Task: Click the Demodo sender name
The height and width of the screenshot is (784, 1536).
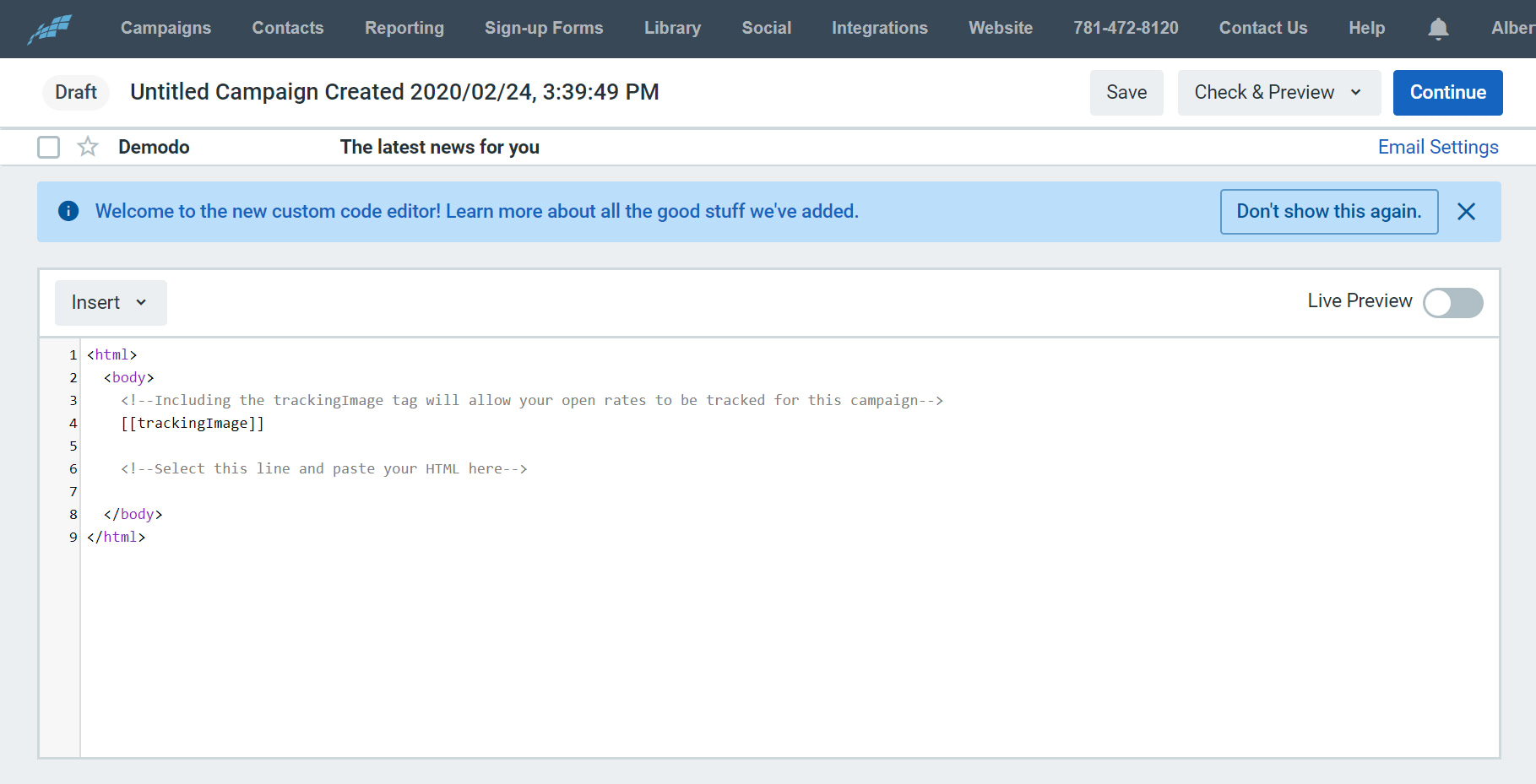Action: coord(154,147)
